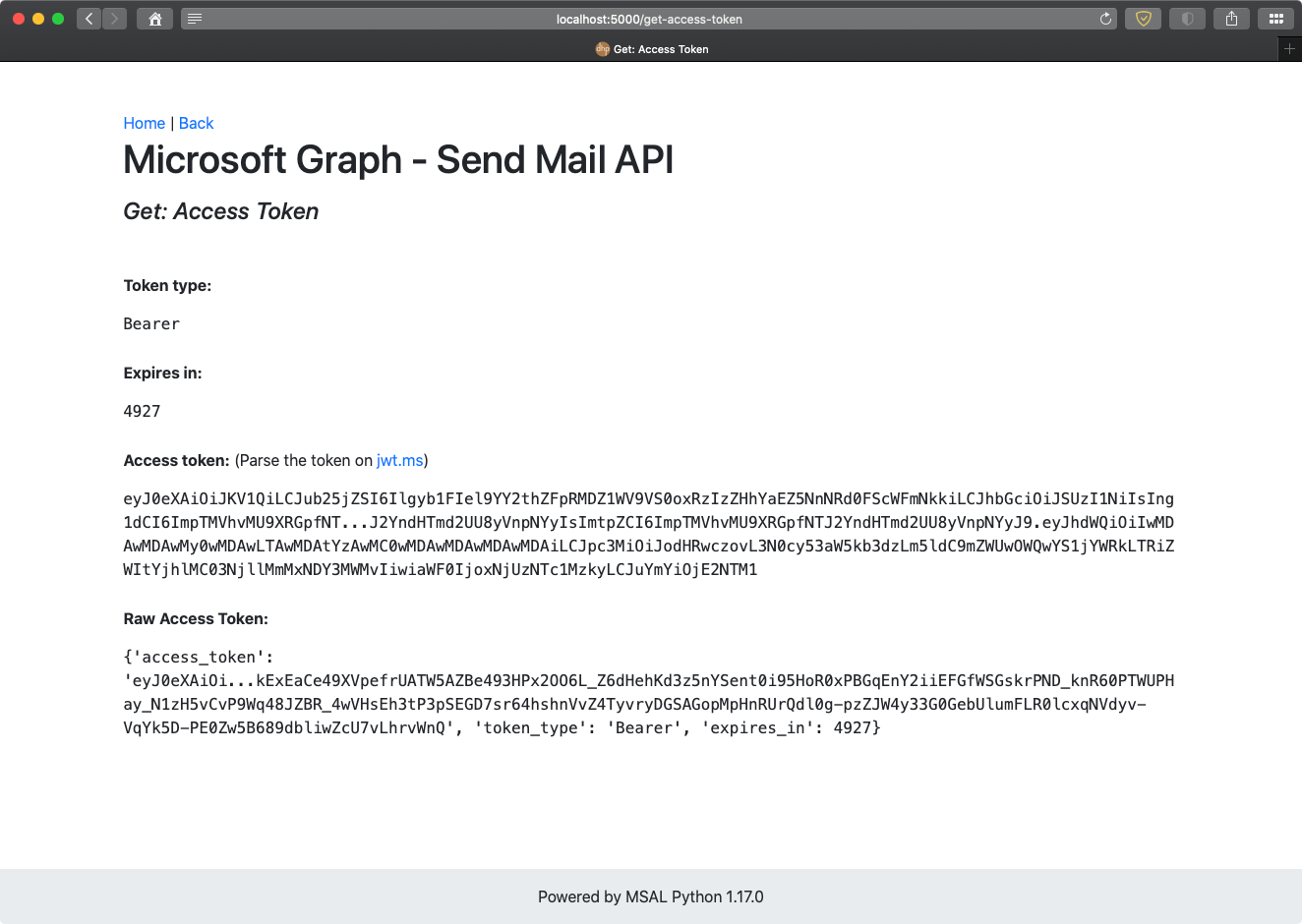Image resolution: width=1302 pixels, height=924 pixels.
Task: Click the access token string starting eyJ0eXAiOiJKV1Qi
Action: tap(649, 534)
